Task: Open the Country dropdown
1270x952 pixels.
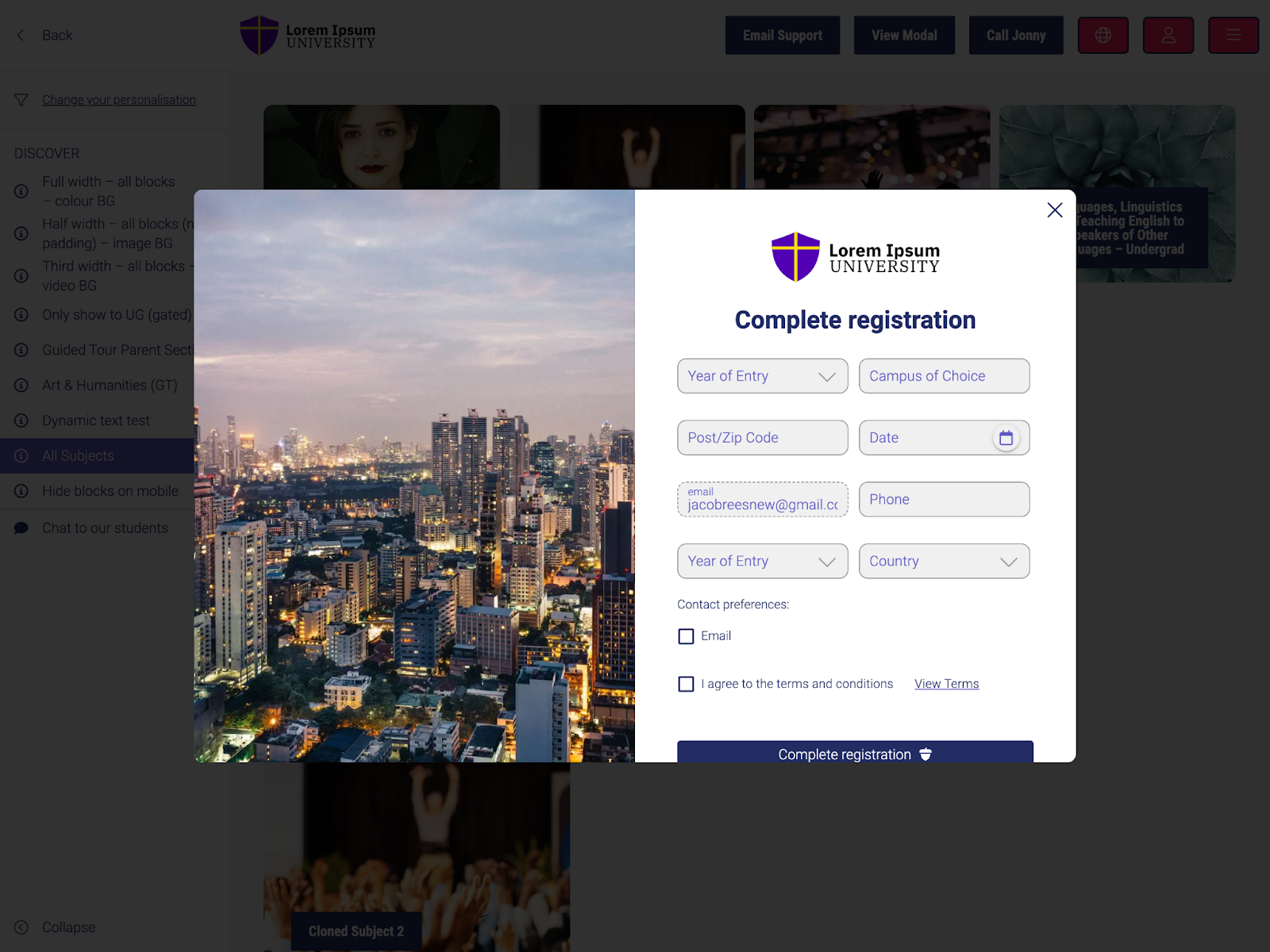Action: tap(945, 561)
